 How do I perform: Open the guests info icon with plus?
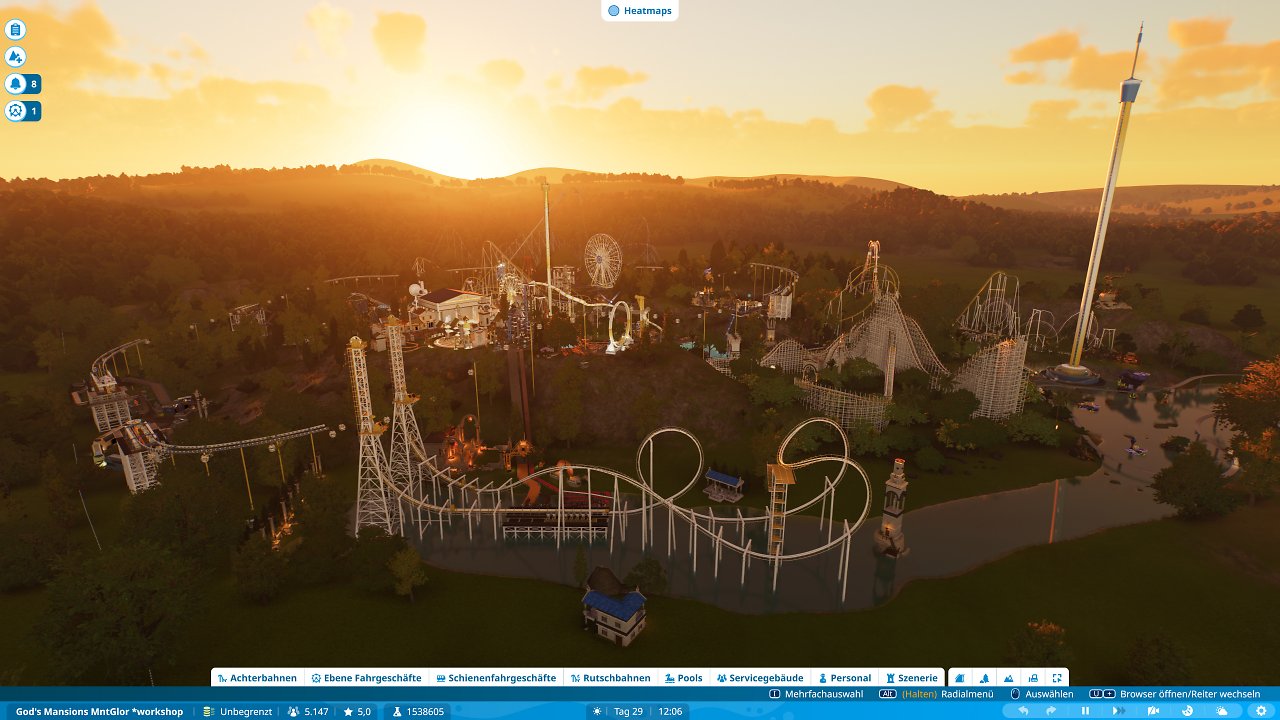coord(15,57)
